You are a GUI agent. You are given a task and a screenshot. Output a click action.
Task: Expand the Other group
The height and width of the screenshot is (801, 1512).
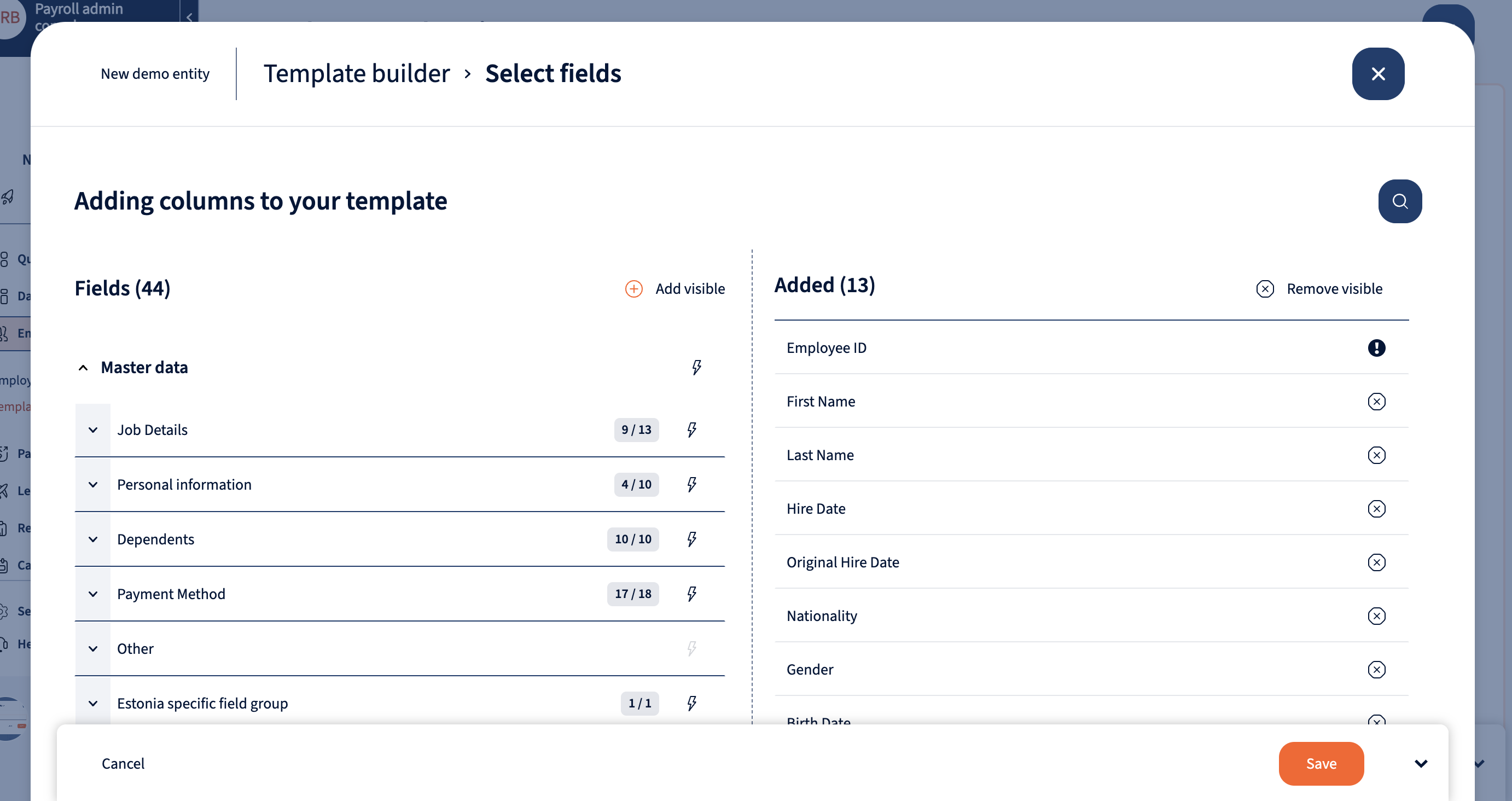[93, 648]
